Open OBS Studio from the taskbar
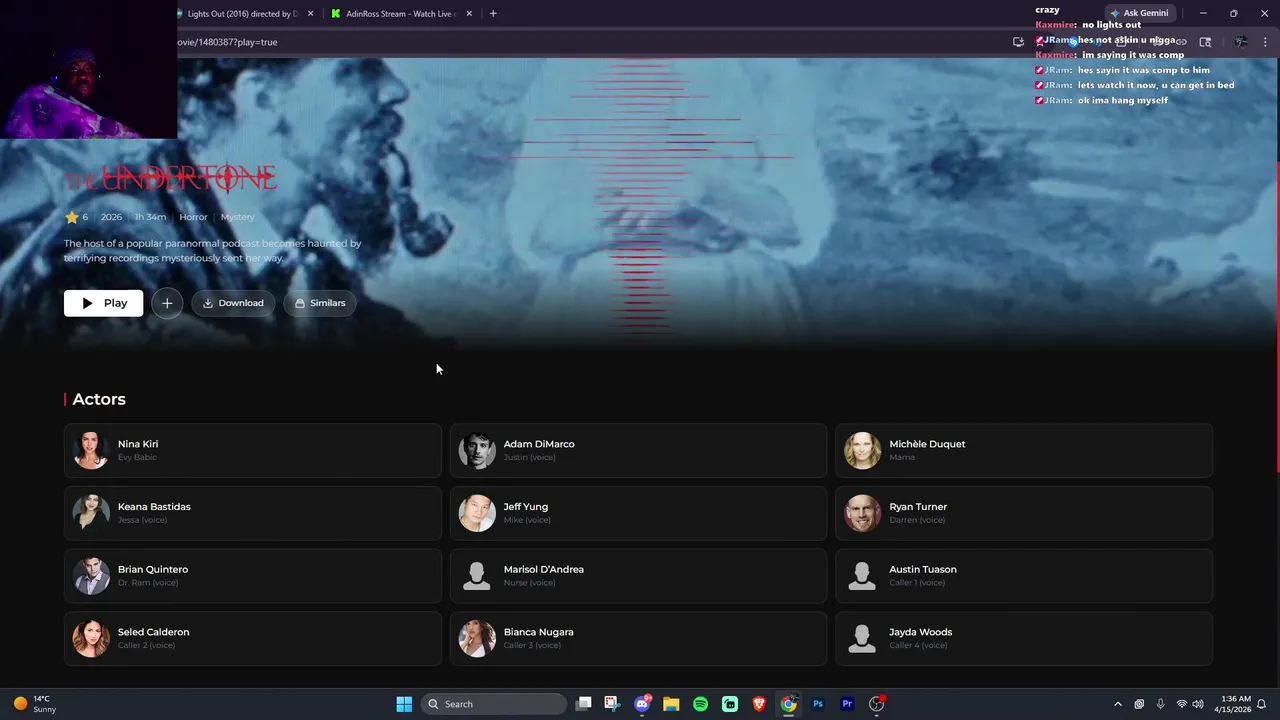The width and height of the screenshot is (1280, 720). [x=877, y=704]
